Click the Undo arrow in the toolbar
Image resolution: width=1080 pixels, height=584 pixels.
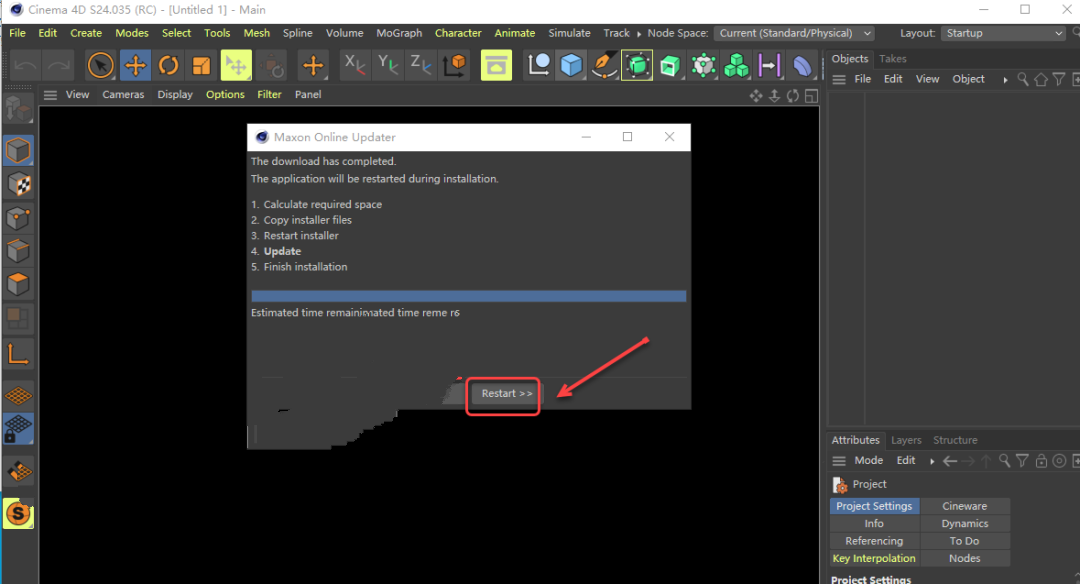[25, 66]
